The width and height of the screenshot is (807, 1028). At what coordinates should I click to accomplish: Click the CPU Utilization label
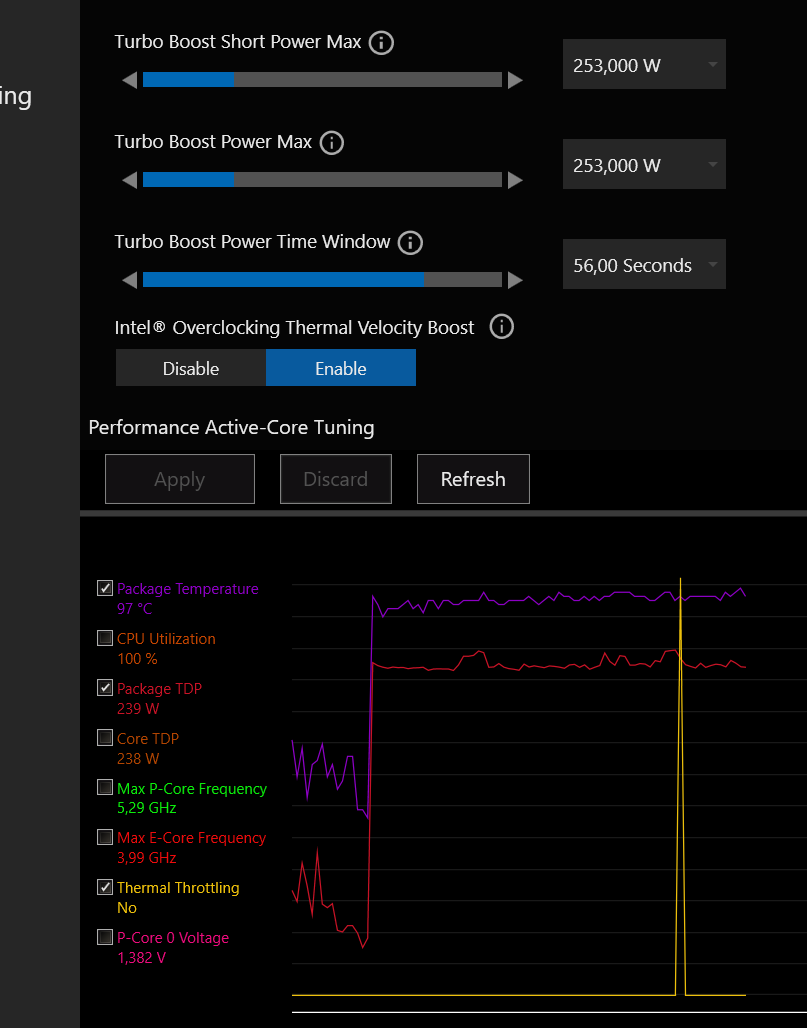[x=166, y=639]
